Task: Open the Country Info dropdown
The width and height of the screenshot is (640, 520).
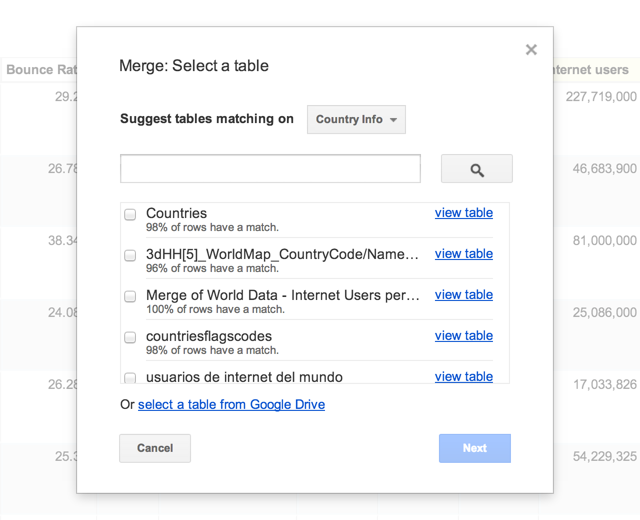Action: pyautogui.click(x=356, y=119)
